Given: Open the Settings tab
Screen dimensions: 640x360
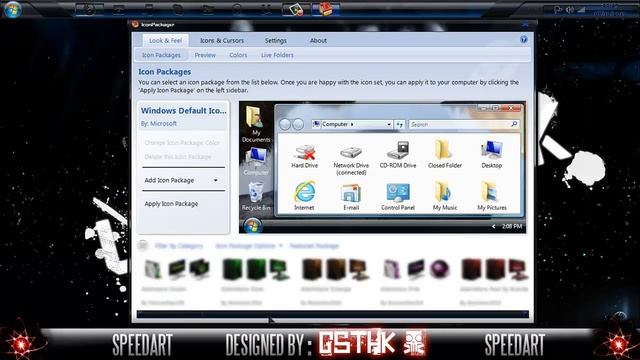Looking at the screenshot, I should pyautogui.click(x=276, y=40).
